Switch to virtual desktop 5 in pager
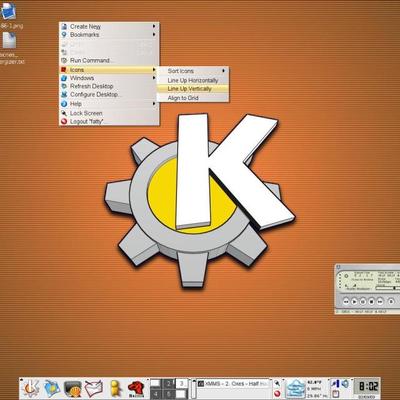The width and height of the screenshot is (400, 400). point(168,394)
